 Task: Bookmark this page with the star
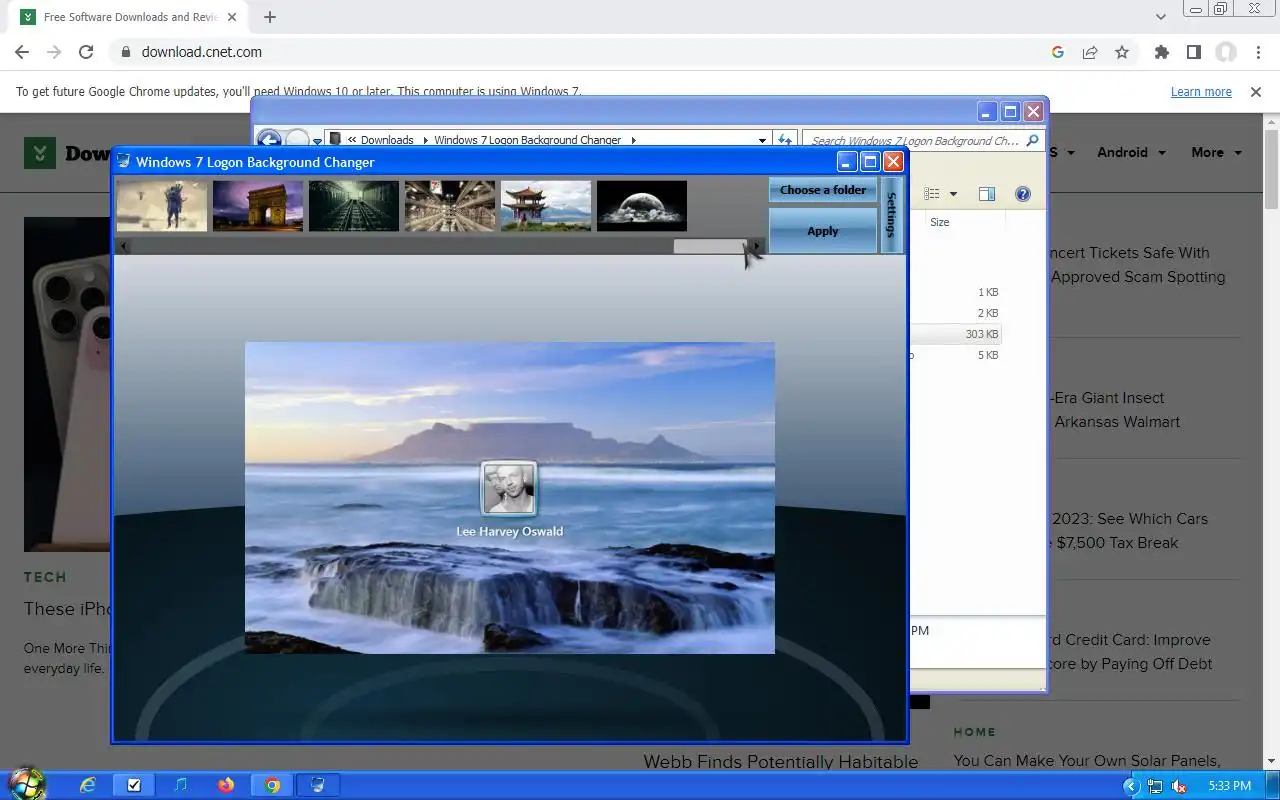point(1122,52)
